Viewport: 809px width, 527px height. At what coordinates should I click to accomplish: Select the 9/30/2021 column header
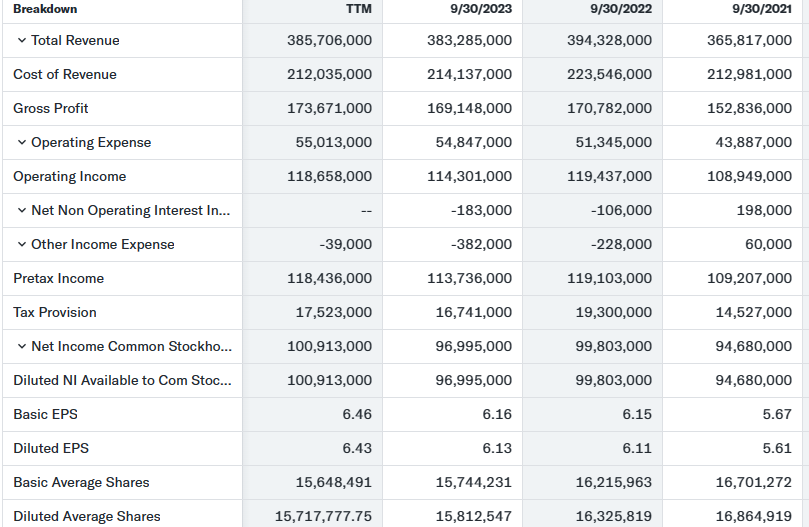(x=762, y=9)
